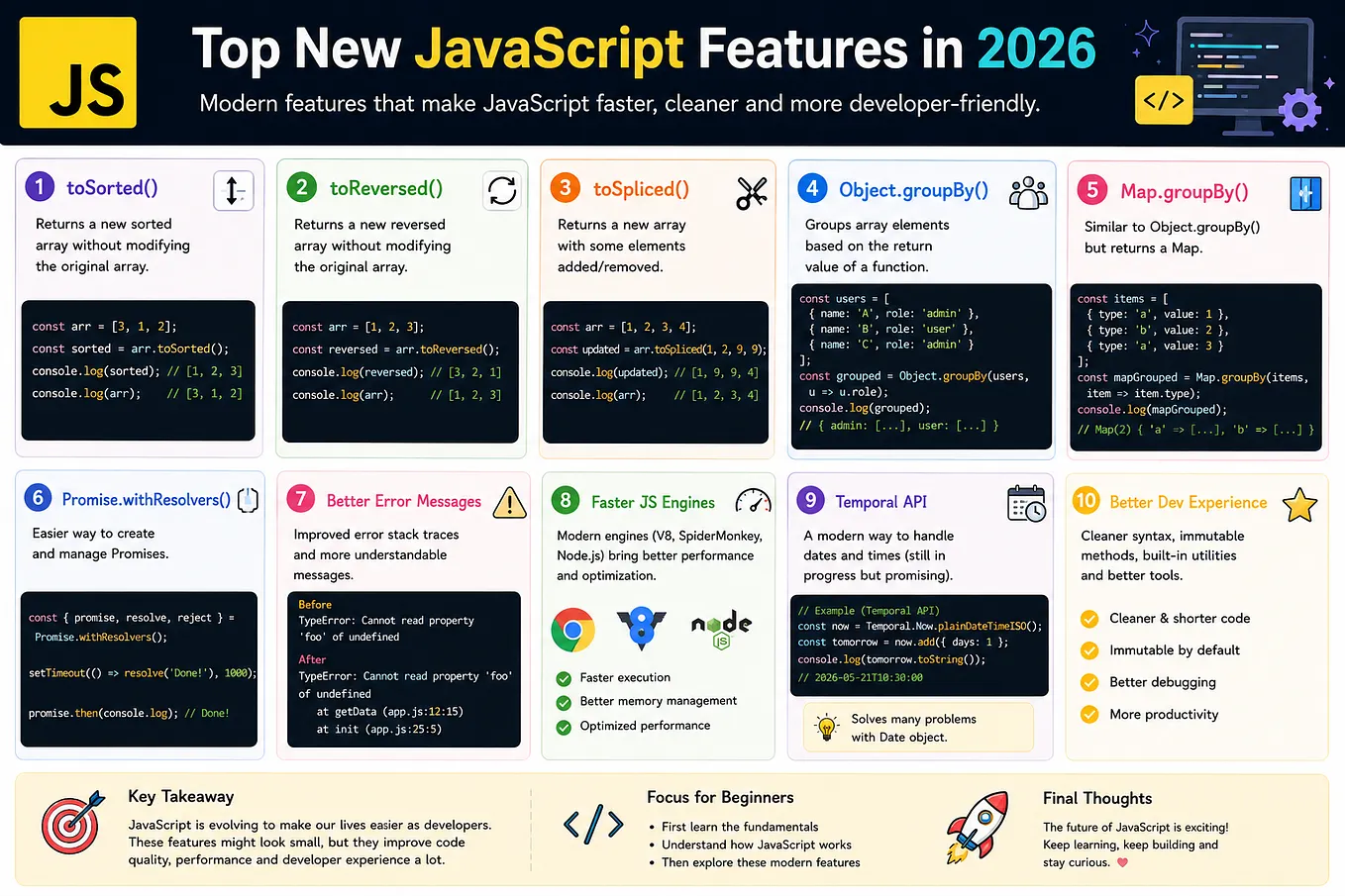Click the Node.js logo

click(x=721, y=628)
